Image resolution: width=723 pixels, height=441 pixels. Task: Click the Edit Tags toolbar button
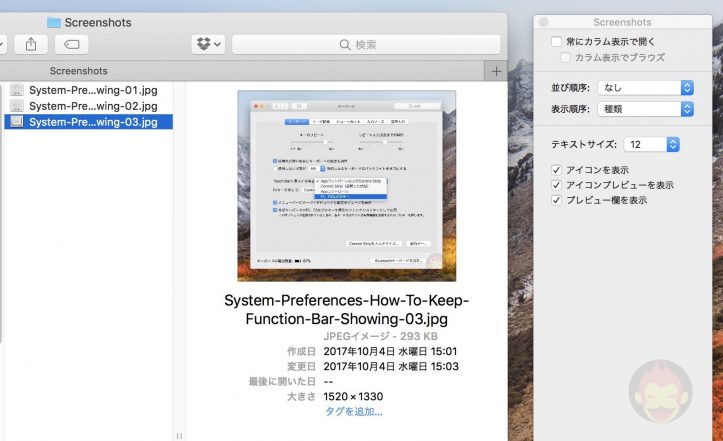coord(71,45)
